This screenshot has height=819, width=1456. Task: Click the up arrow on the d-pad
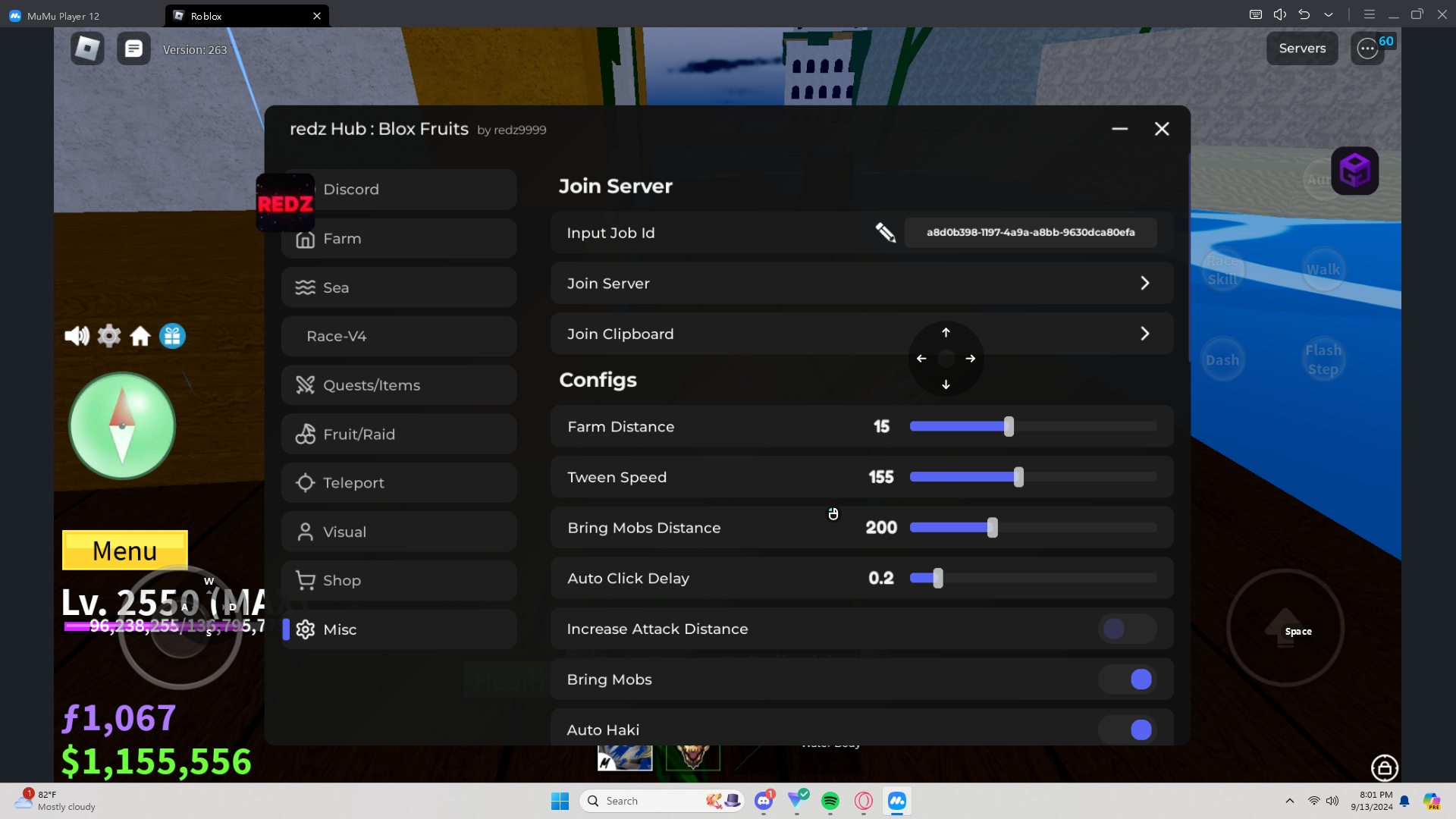click(946, 332)
